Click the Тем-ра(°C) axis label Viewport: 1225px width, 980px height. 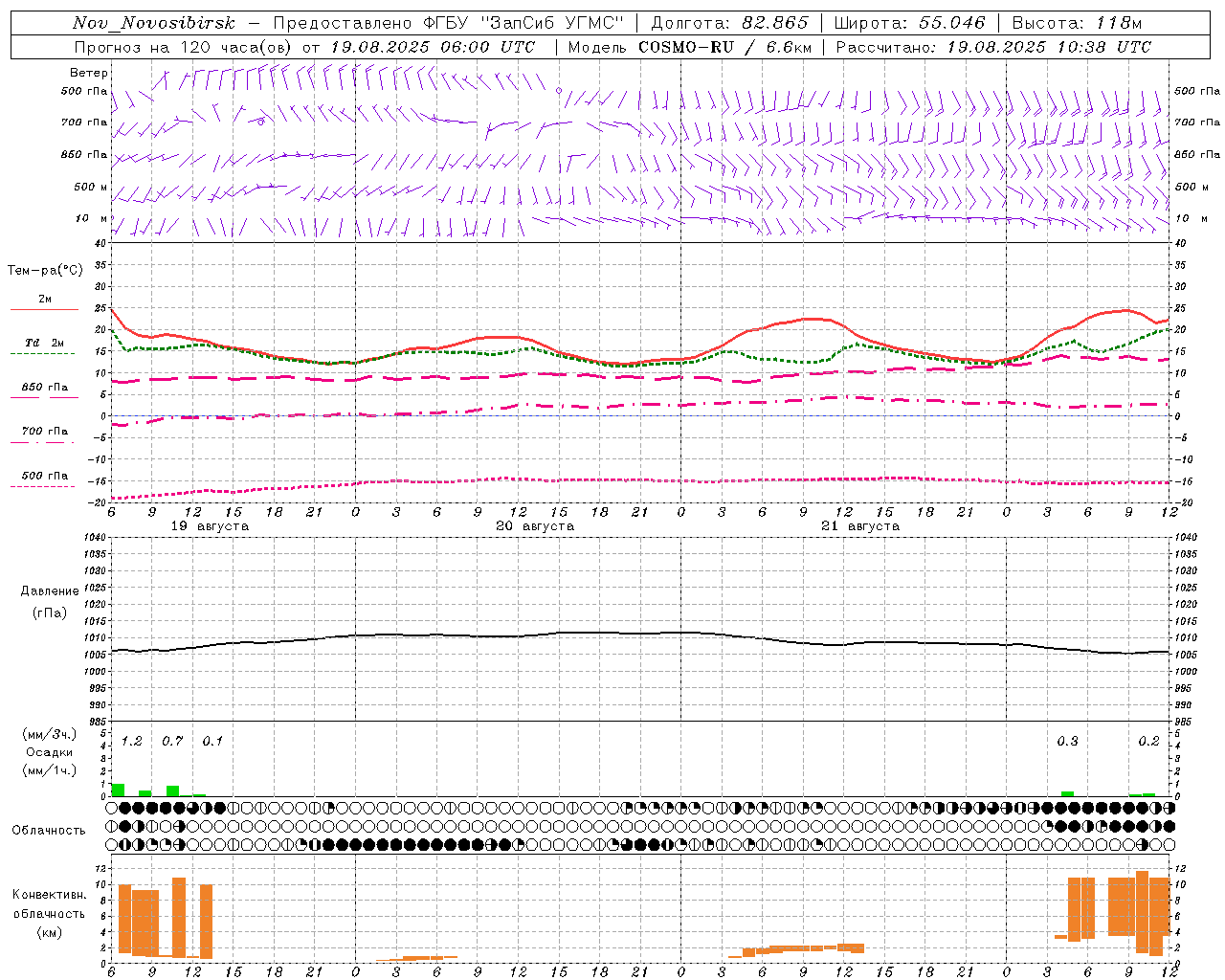(45, 271)
